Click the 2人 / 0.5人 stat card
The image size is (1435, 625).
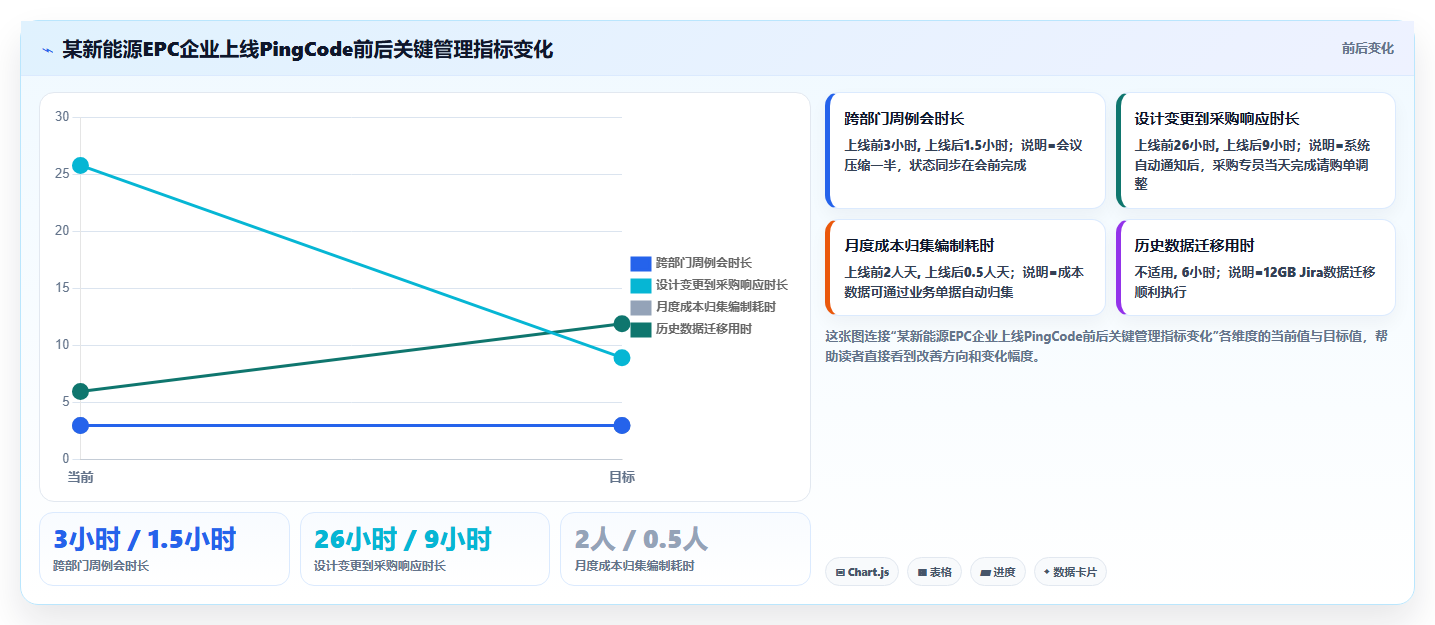click(685, 549)
